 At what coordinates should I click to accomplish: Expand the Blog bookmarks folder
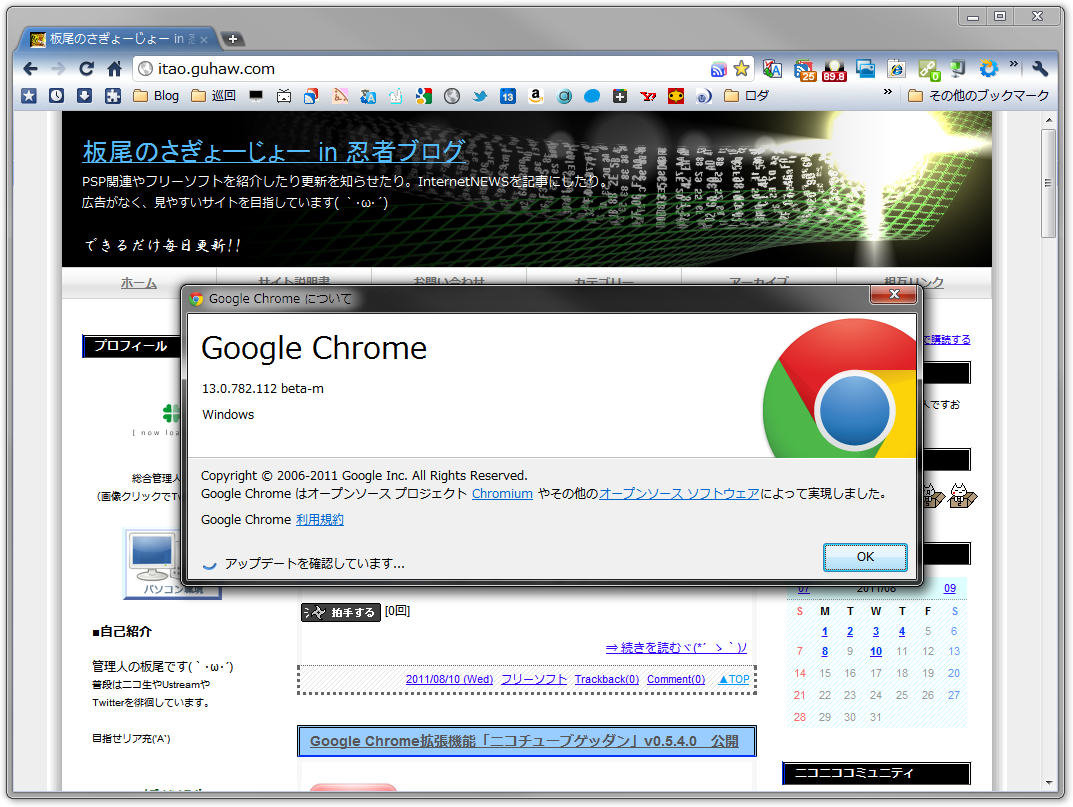[156, 96]
